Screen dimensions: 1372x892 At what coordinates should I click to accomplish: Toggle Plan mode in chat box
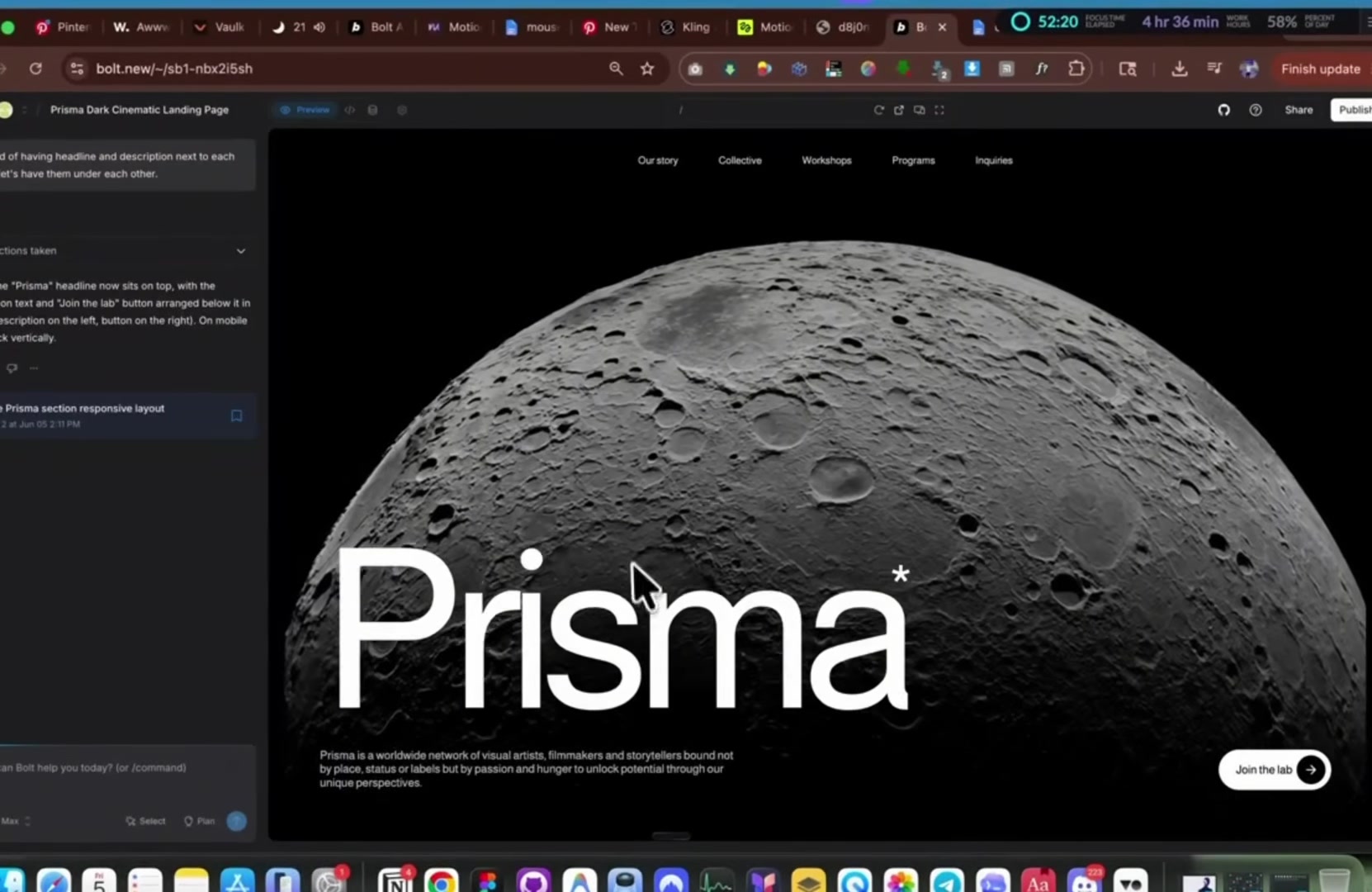point(199,821)
